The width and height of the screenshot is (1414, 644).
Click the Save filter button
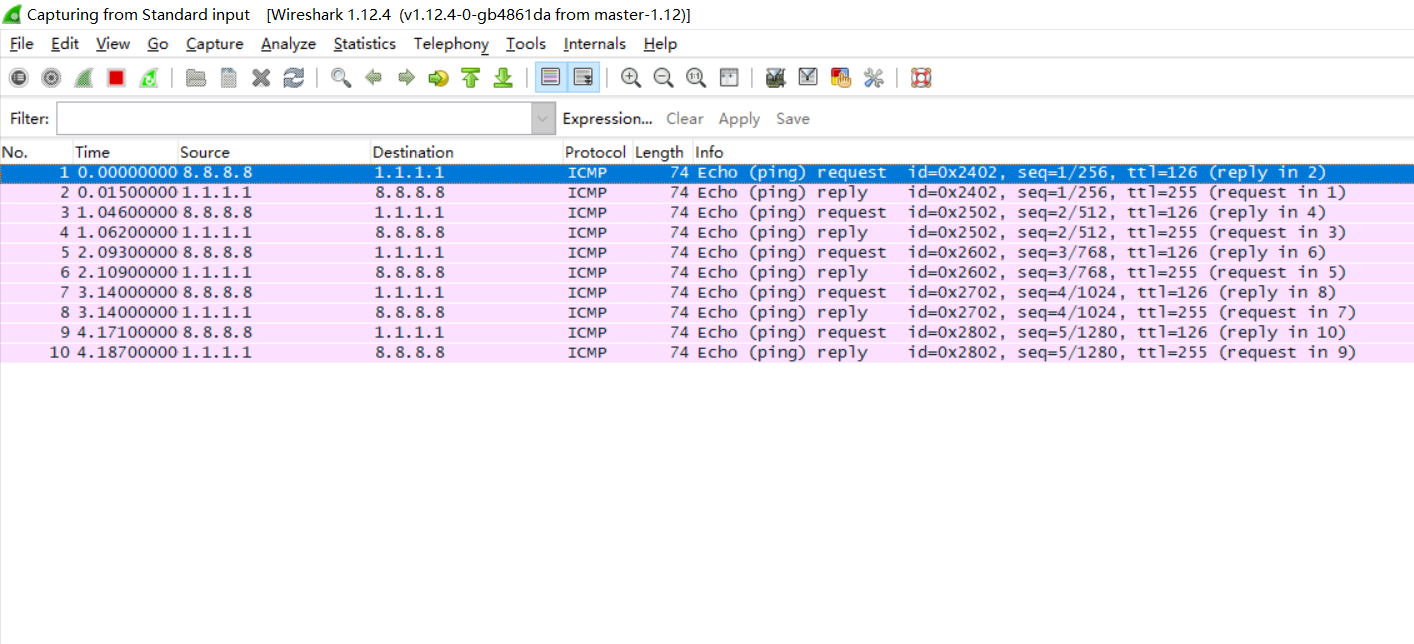pyautogui.click(x=793, y=119)
